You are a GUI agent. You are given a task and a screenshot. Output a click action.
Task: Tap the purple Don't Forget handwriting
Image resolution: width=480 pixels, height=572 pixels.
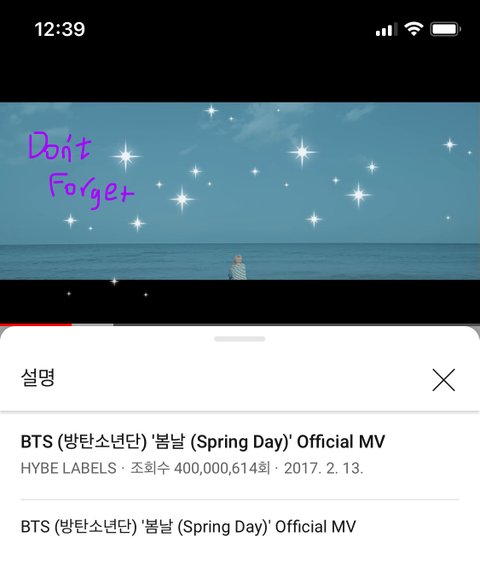pyautogui.click(x=81, y=170)
